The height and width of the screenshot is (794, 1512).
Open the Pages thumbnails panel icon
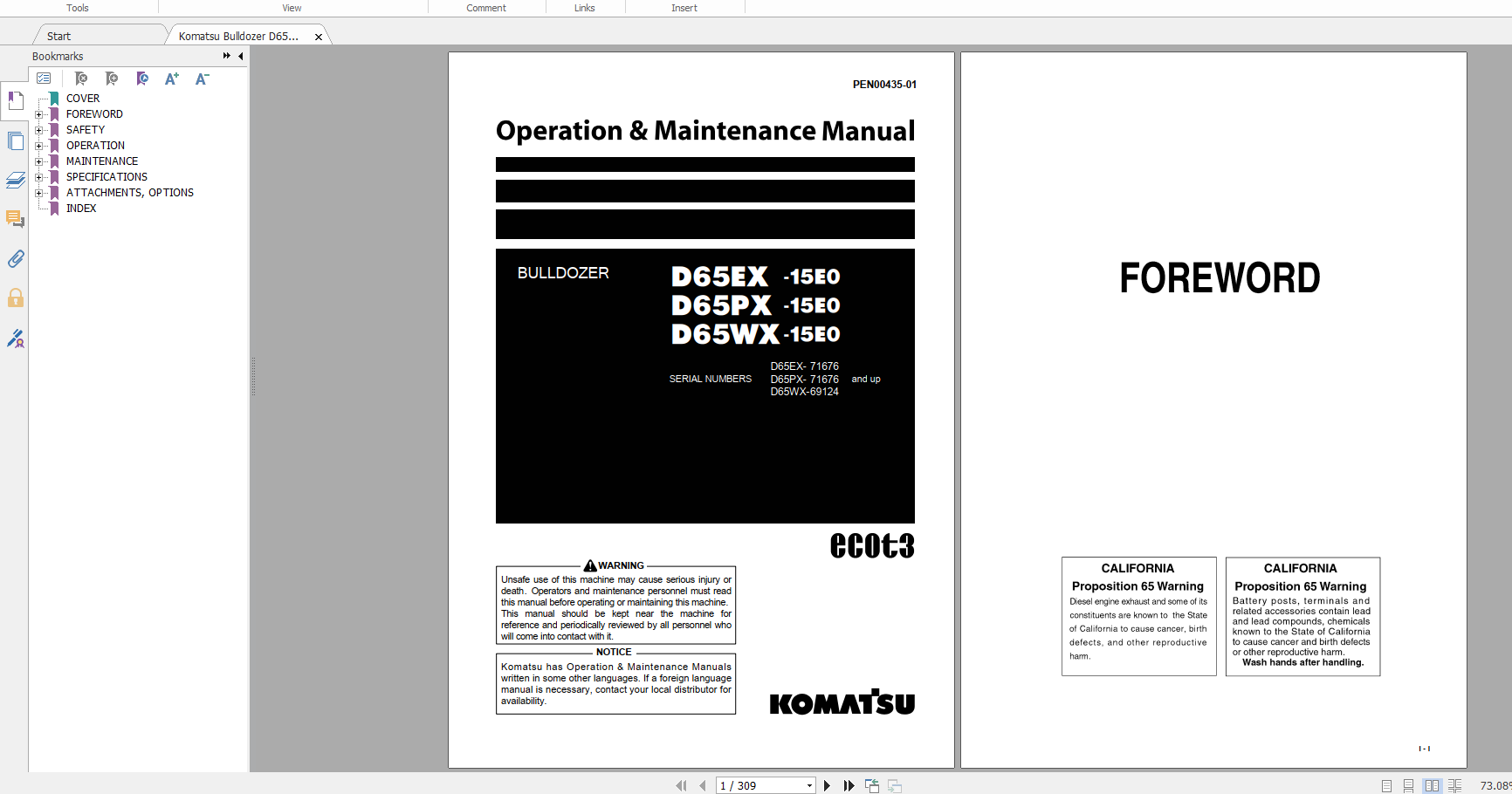click(x=15, y=140)
